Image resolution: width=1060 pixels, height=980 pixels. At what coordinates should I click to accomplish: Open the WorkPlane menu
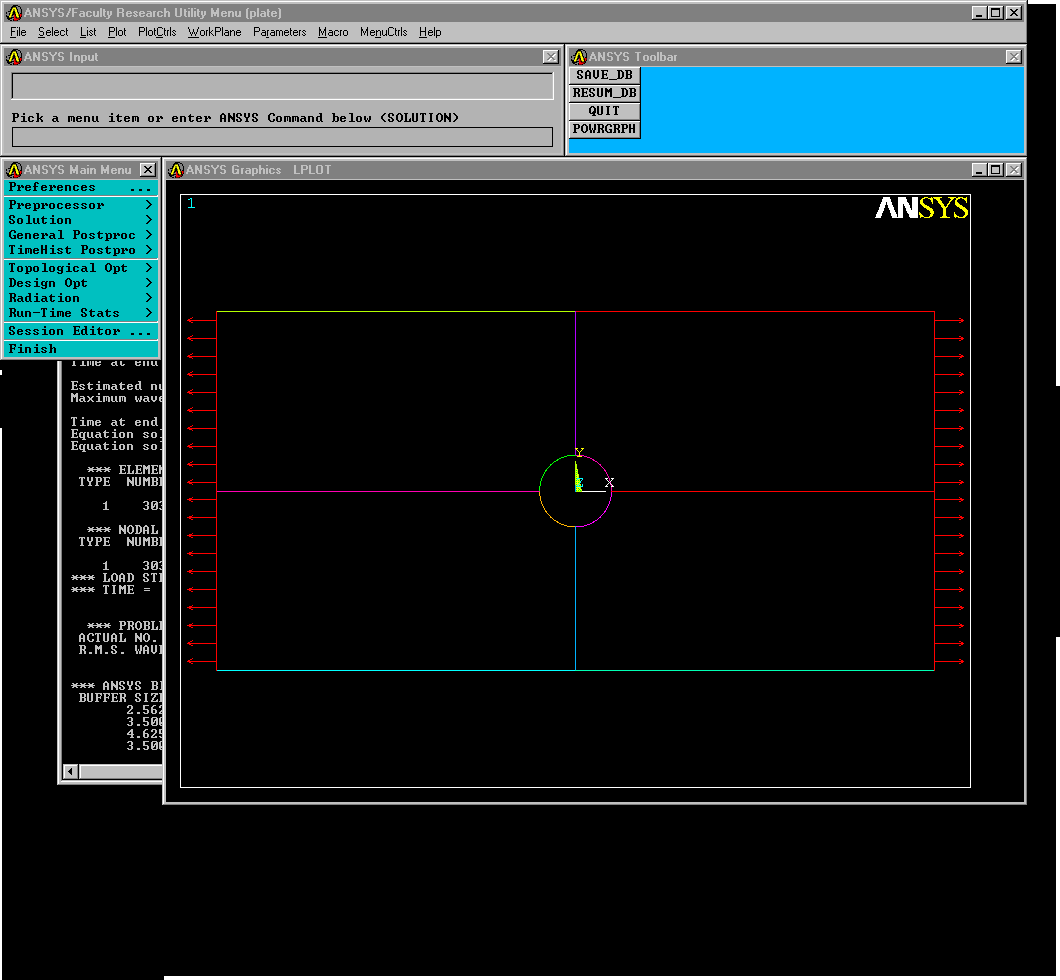214,32
